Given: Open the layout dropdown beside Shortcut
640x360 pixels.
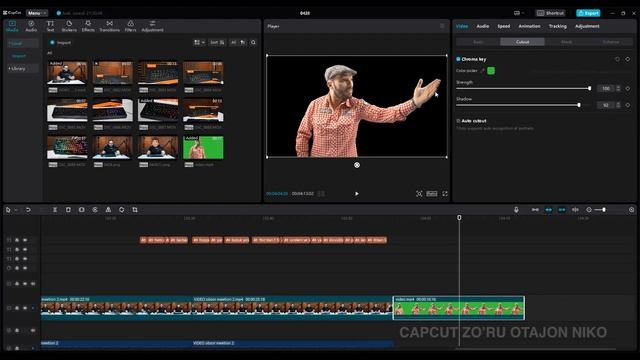Looking at the screenshot, I should pos(519,13).
